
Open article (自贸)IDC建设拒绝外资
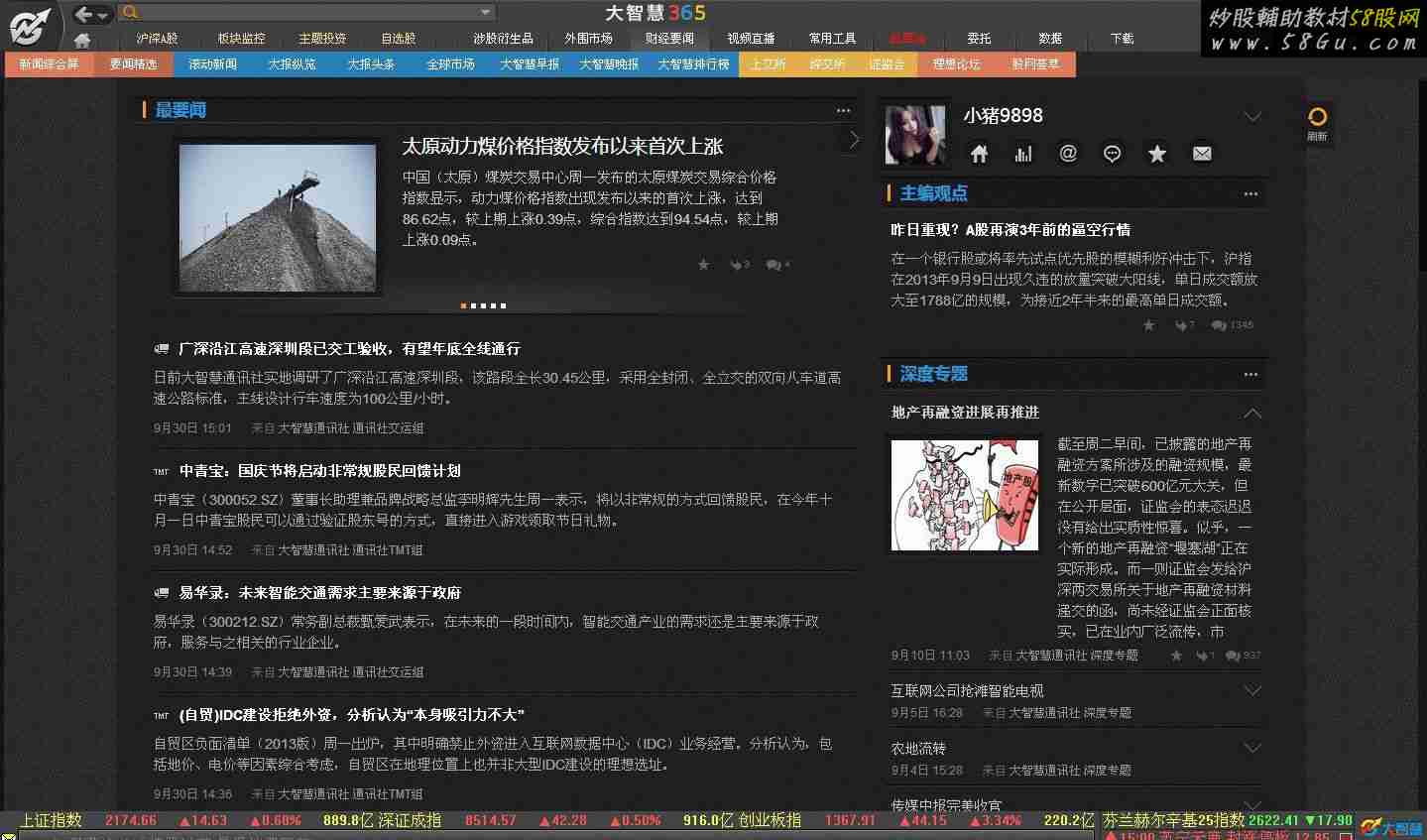coord(351,715)
